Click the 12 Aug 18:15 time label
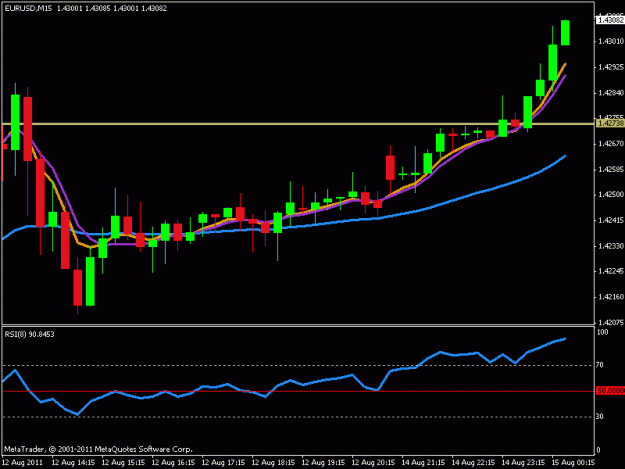 (x=273, y=463)
